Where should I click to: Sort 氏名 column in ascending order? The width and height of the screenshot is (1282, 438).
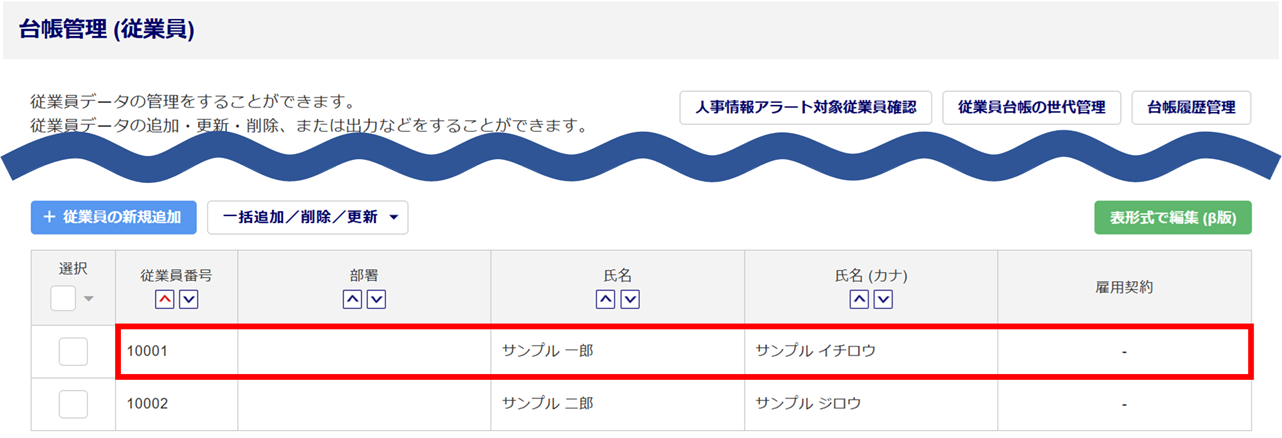(606, 299)
